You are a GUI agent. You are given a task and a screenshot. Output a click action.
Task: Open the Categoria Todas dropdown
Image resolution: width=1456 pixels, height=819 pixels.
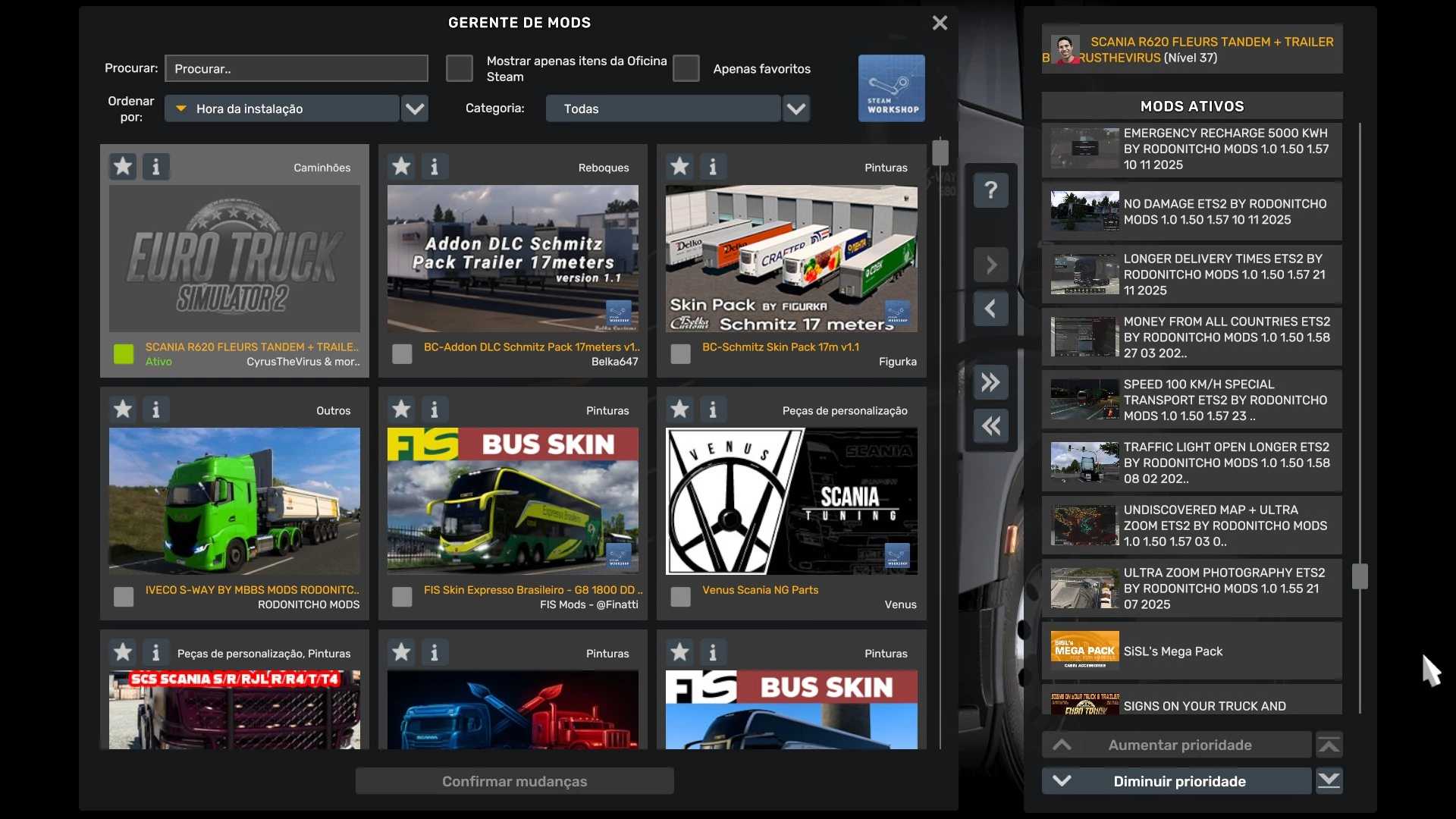pyautogui.click(x=795, y=108)
